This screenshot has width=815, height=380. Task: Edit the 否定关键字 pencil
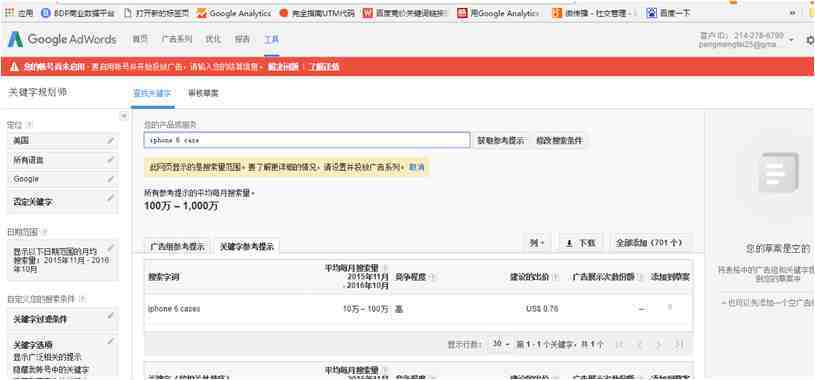coord(110,198)
